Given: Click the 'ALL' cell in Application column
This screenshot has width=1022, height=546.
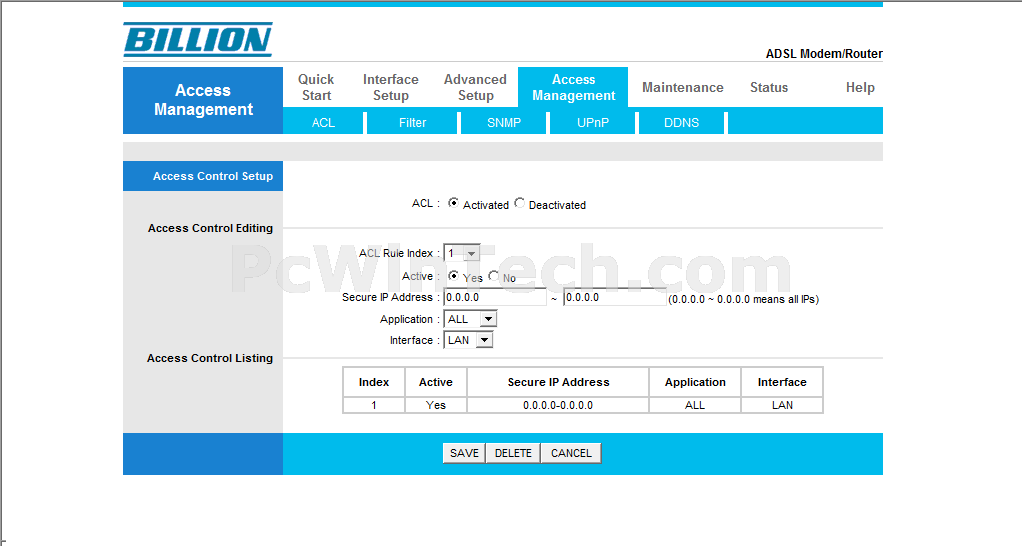Looking at the screenshot, I should coord(695,405).
